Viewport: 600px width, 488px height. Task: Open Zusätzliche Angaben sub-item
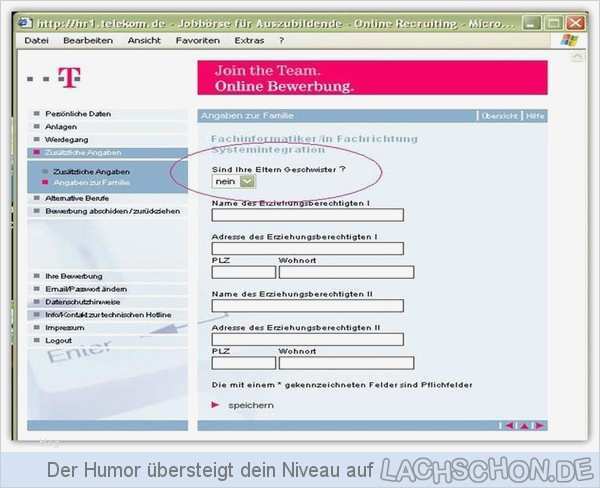[x=91, y=172]
